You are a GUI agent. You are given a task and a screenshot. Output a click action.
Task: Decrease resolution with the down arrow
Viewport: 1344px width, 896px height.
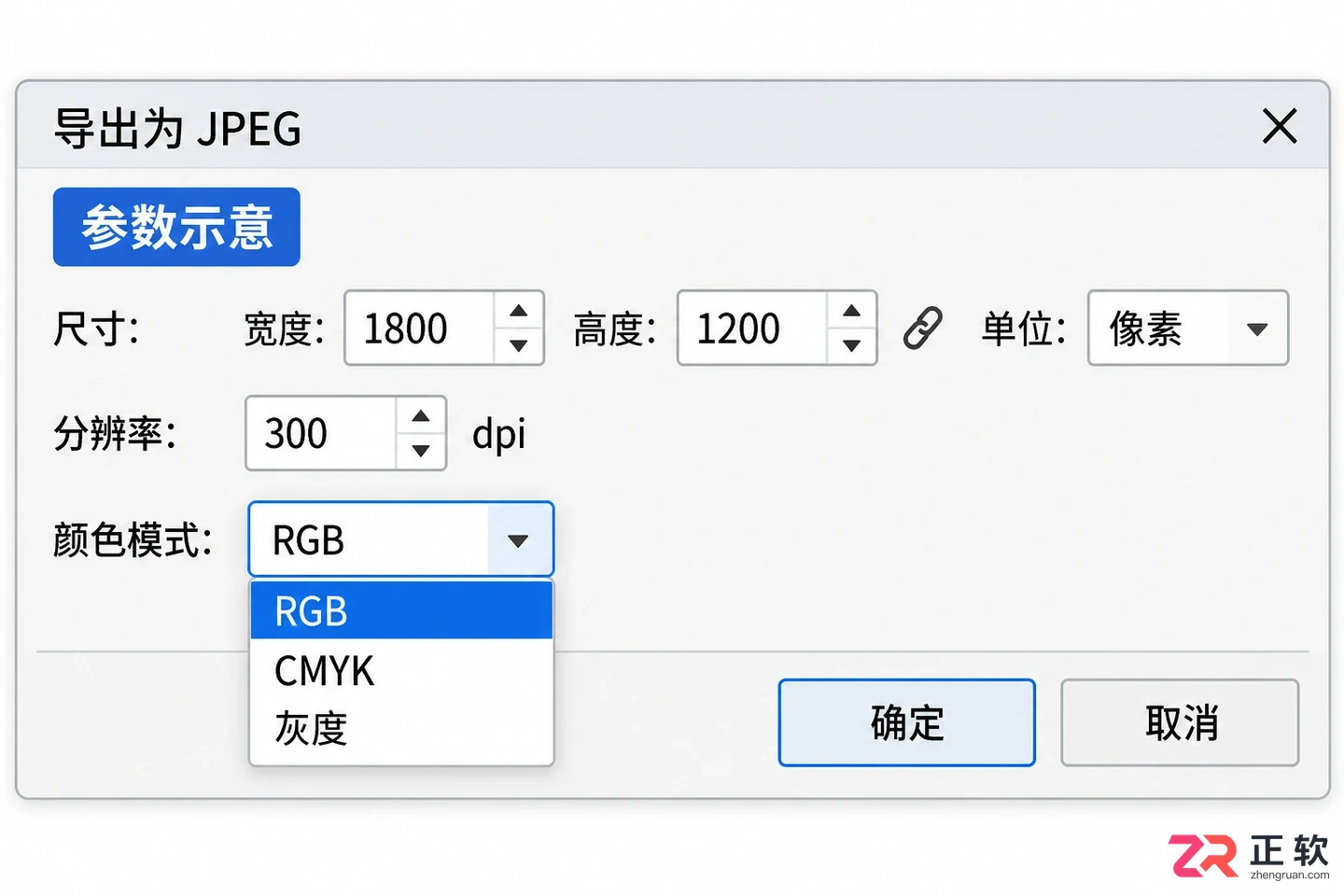(x=421, y=451)
